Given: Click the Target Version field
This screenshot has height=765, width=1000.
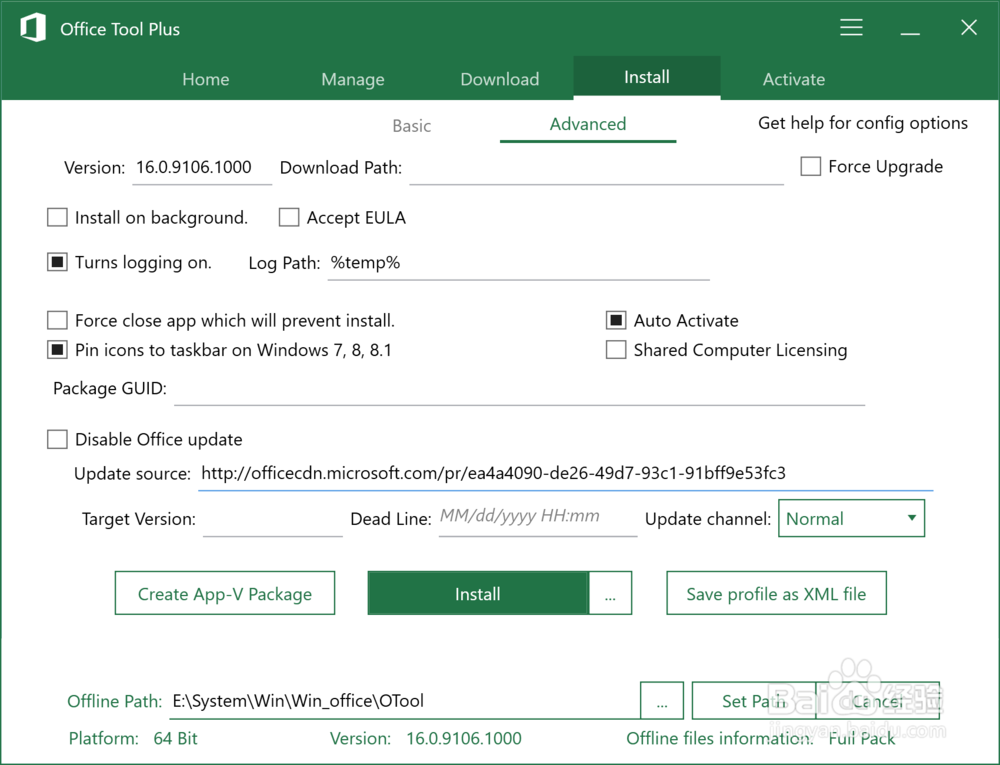Looking at the screenshot, I should [x=272, y=520].
